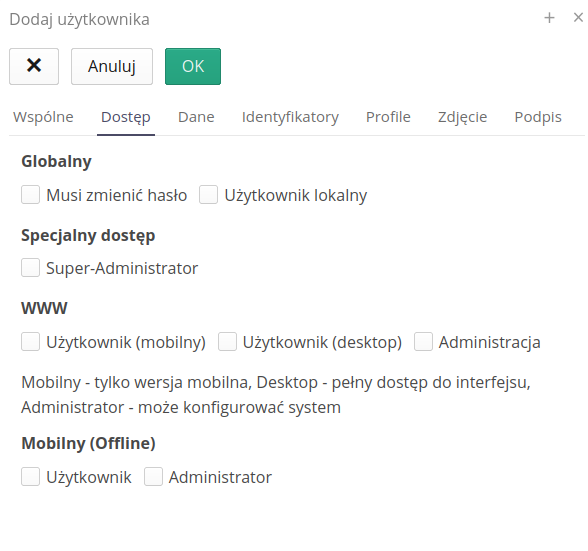The height and width of the screenshot is (551, 588).
Task: Open the Profile tab
Action: 388,117
